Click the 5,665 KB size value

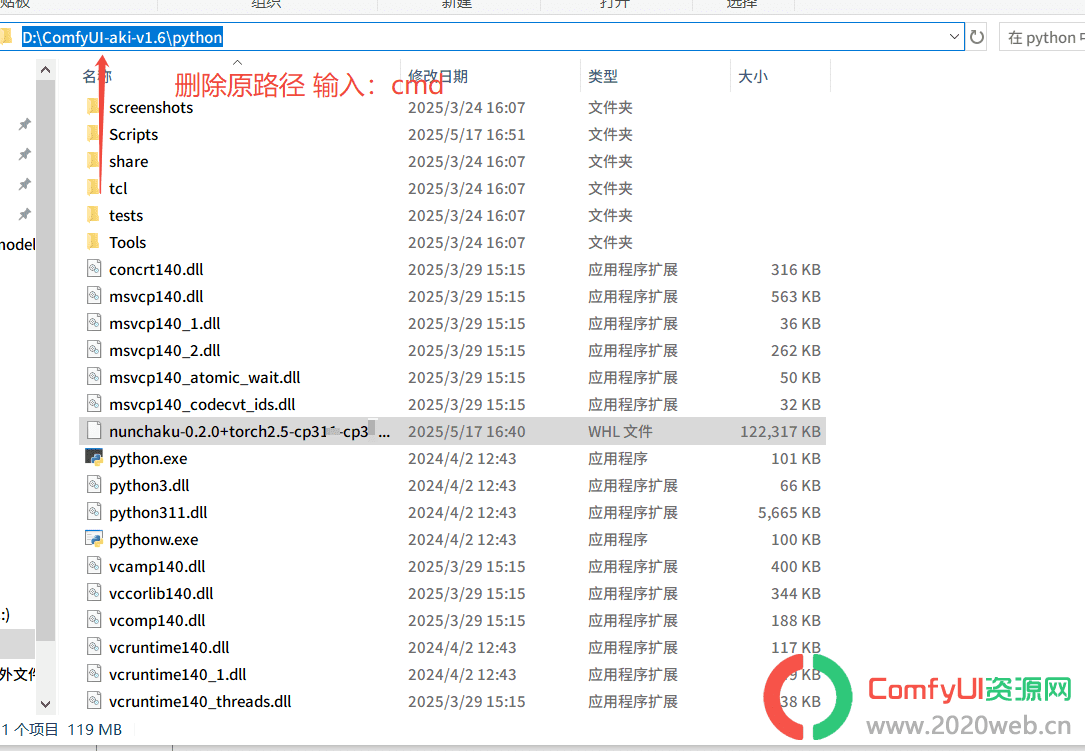point(790,512)
